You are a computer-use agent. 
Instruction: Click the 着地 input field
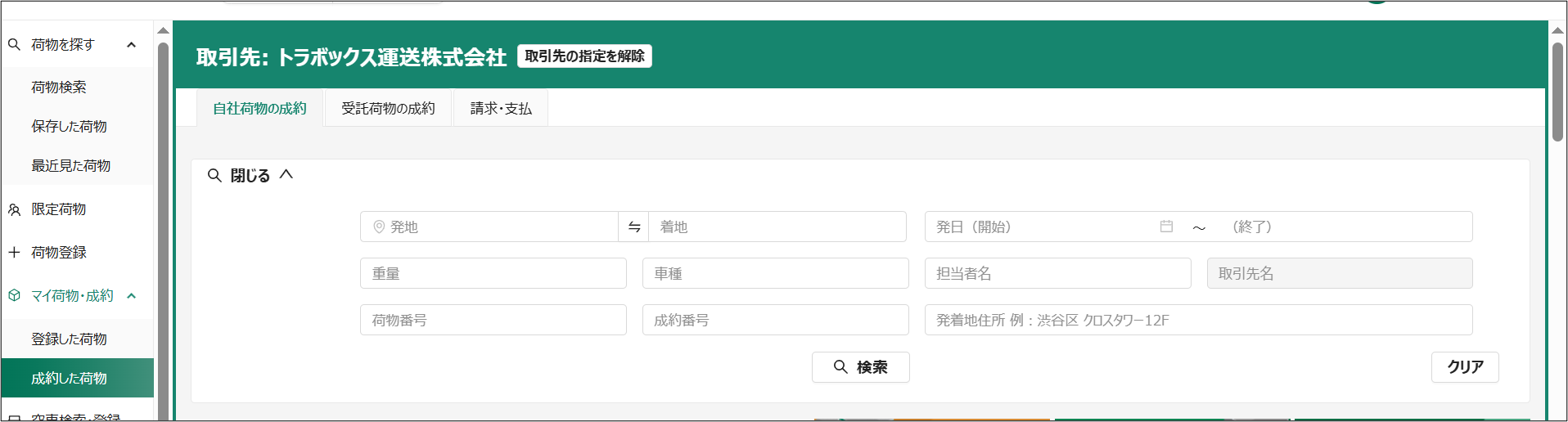click(777, 227)
